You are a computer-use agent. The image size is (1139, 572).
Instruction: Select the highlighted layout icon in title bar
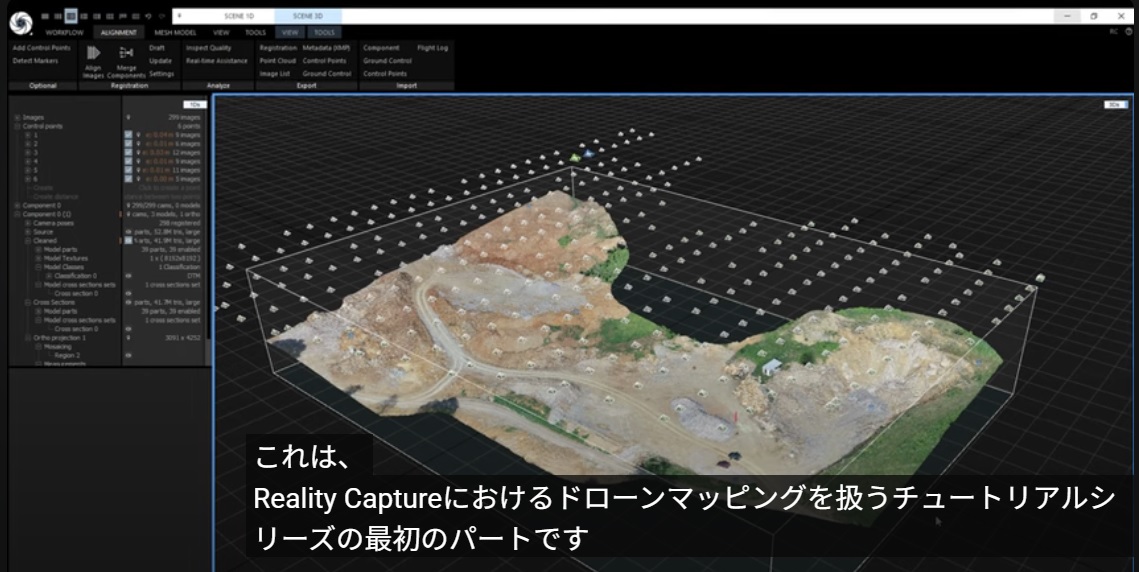pos(71,16)
